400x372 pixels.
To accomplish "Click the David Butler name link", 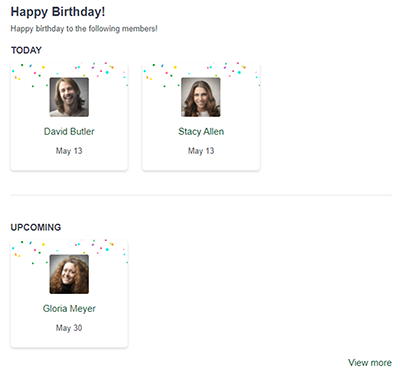I will pyautogui.click(x=69, y=131).
